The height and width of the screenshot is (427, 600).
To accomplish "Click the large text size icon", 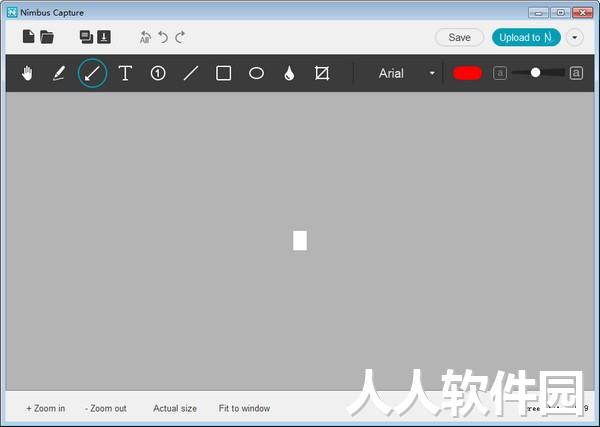I will coord(576,73).
